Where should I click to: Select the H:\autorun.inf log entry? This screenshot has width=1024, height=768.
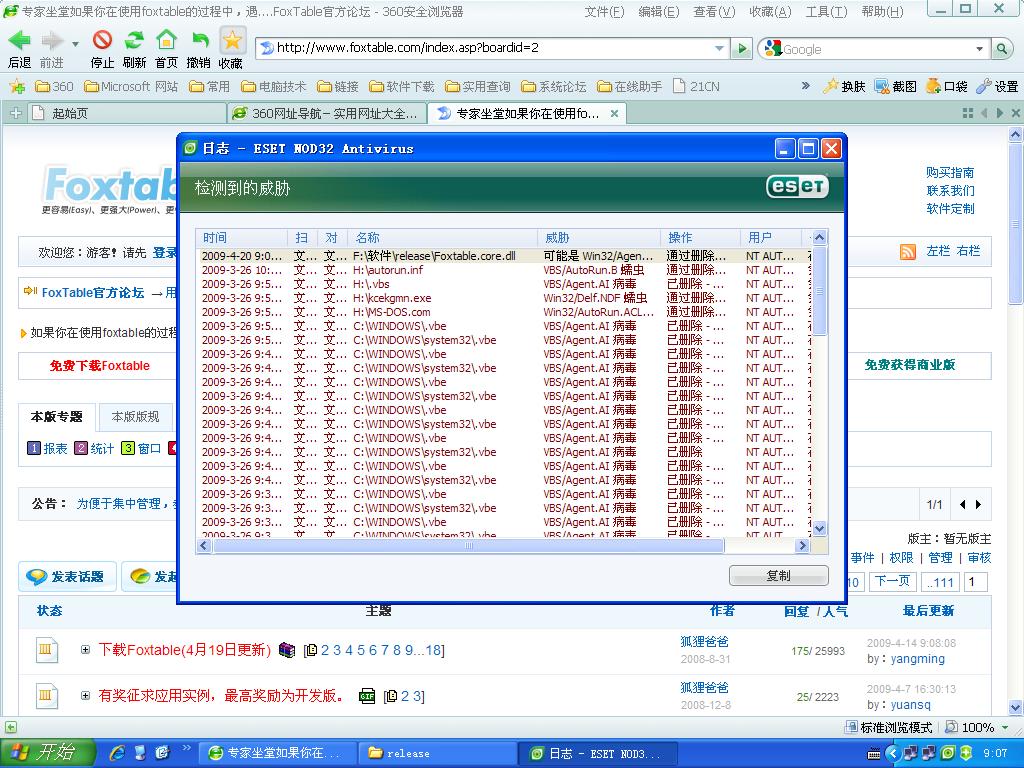[503, 270]
